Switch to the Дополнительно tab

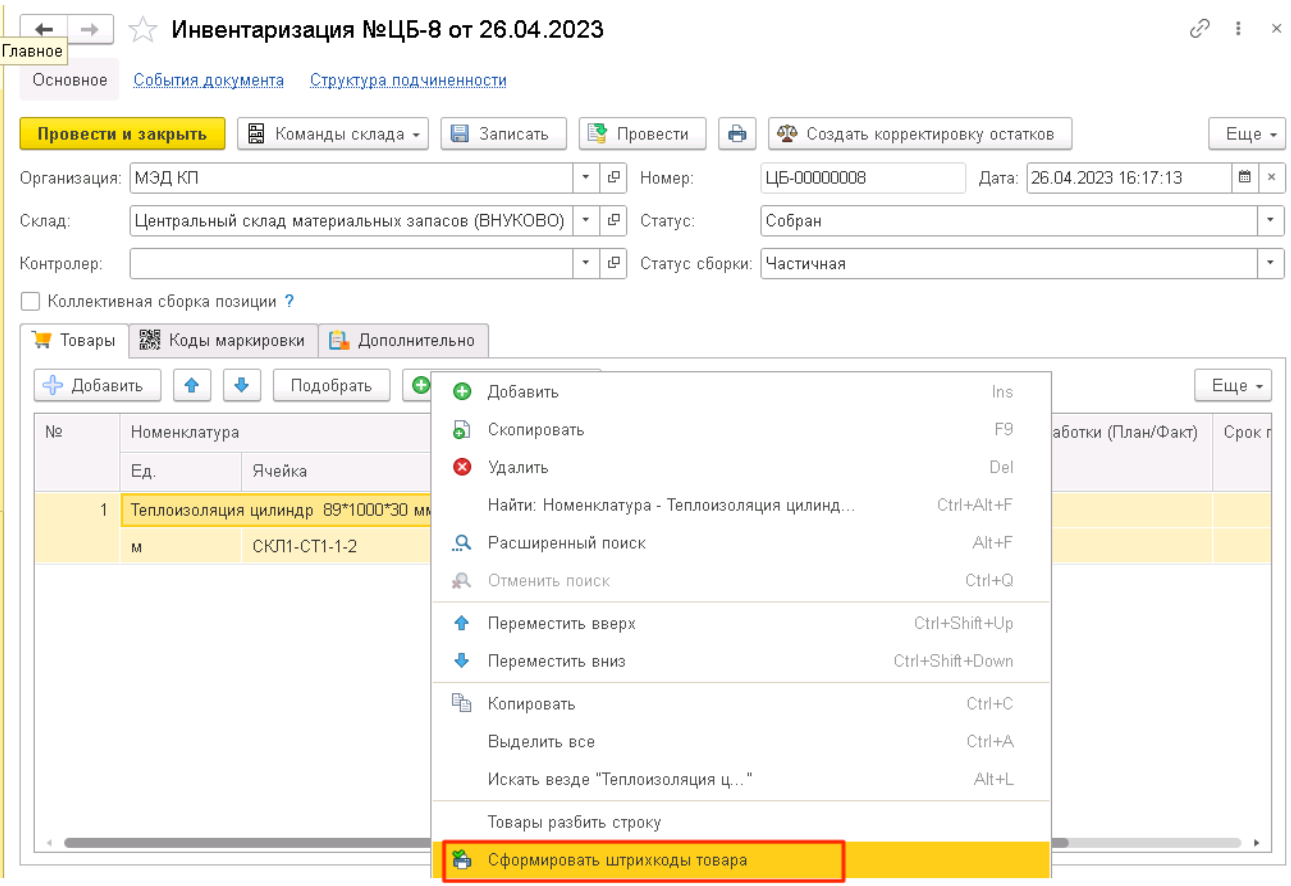click(403, 340)
